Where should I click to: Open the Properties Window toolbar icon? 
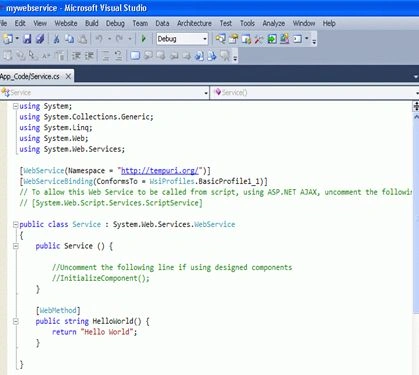click(233, 39)
